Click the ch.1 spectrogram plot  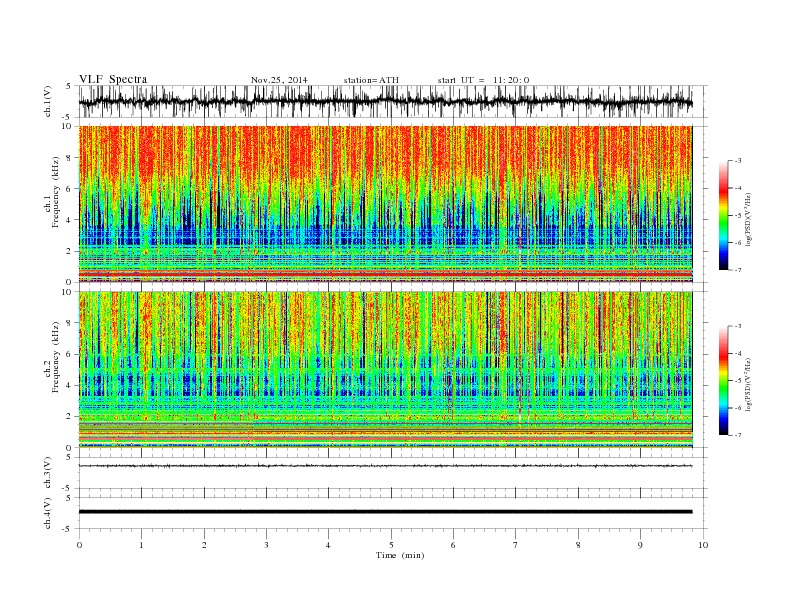[x=385, y=204]
